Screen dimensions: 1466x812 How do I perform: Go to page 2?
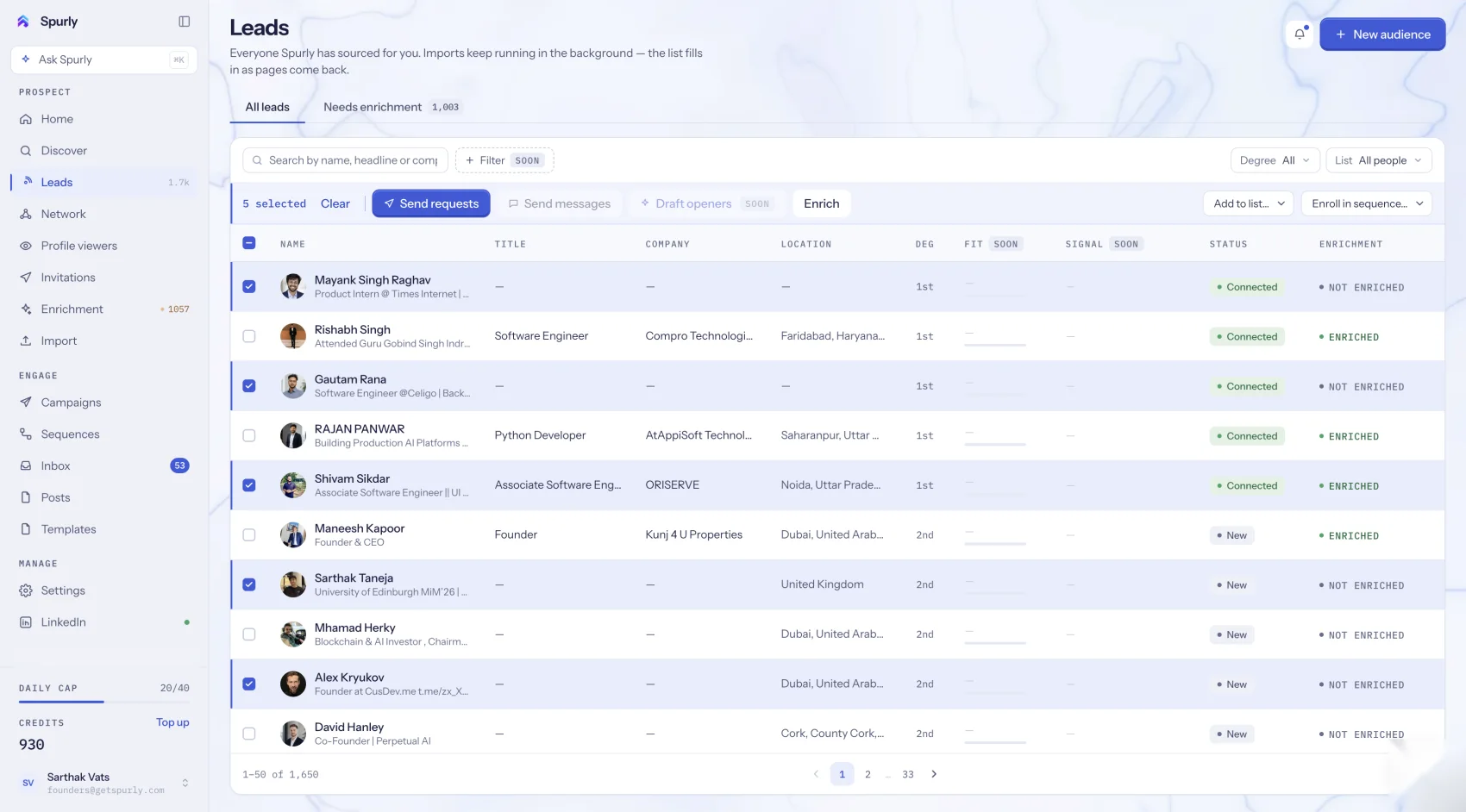click(x=868, y=774)
